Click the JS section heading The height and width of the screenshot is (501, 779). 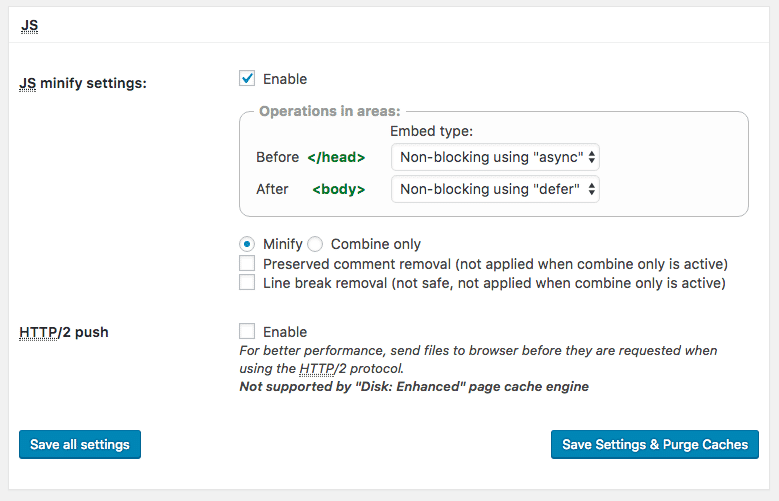(30, 26)
